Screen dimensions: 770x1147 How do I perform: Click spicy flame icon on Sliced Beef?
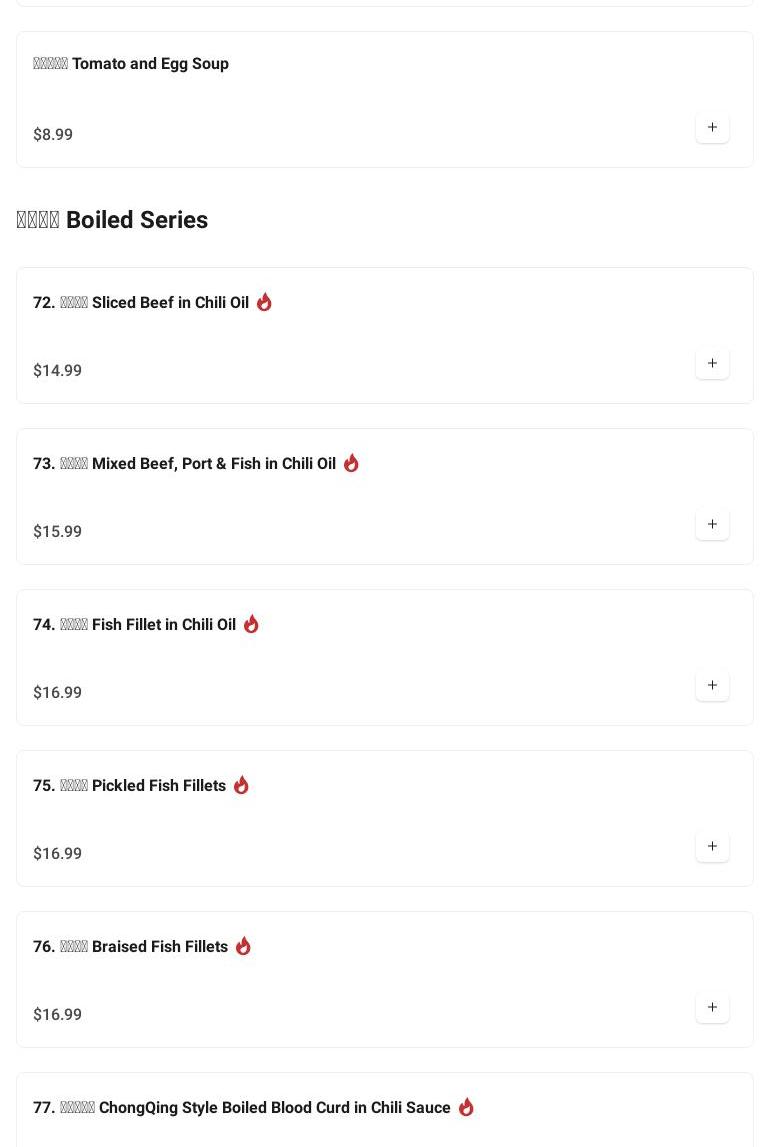point(264,302)
